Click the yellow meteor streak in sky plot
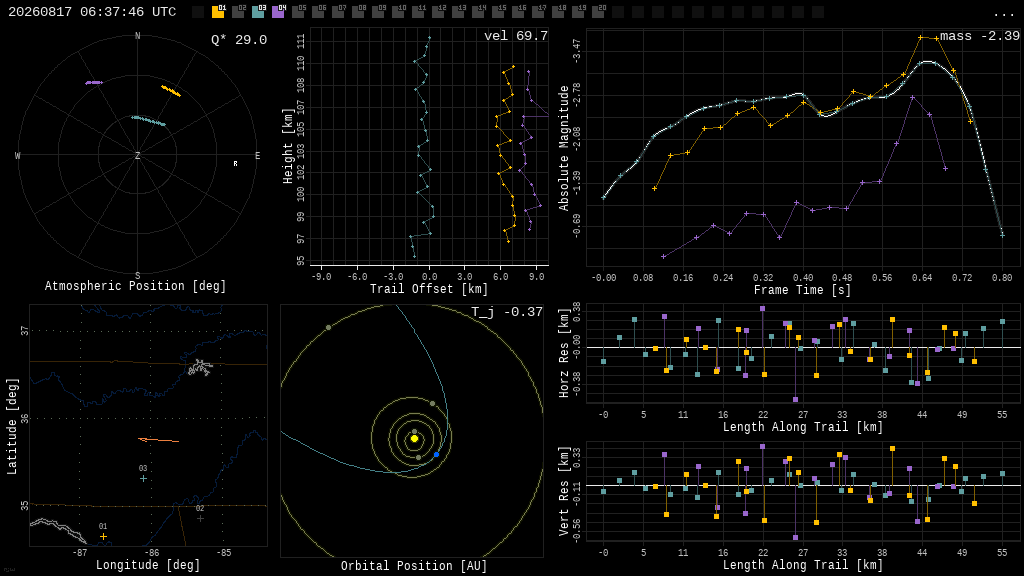1024x576 pixels. (171, 91)
